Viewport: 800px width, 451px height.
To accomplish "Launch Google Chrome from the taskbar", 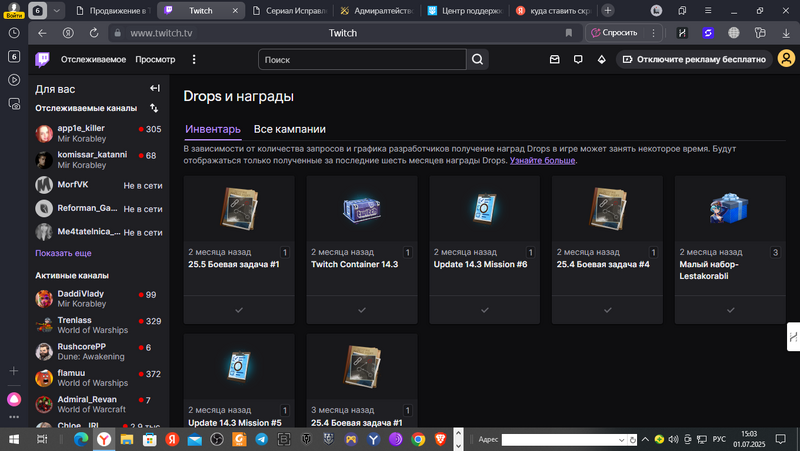I will [418, 439].
